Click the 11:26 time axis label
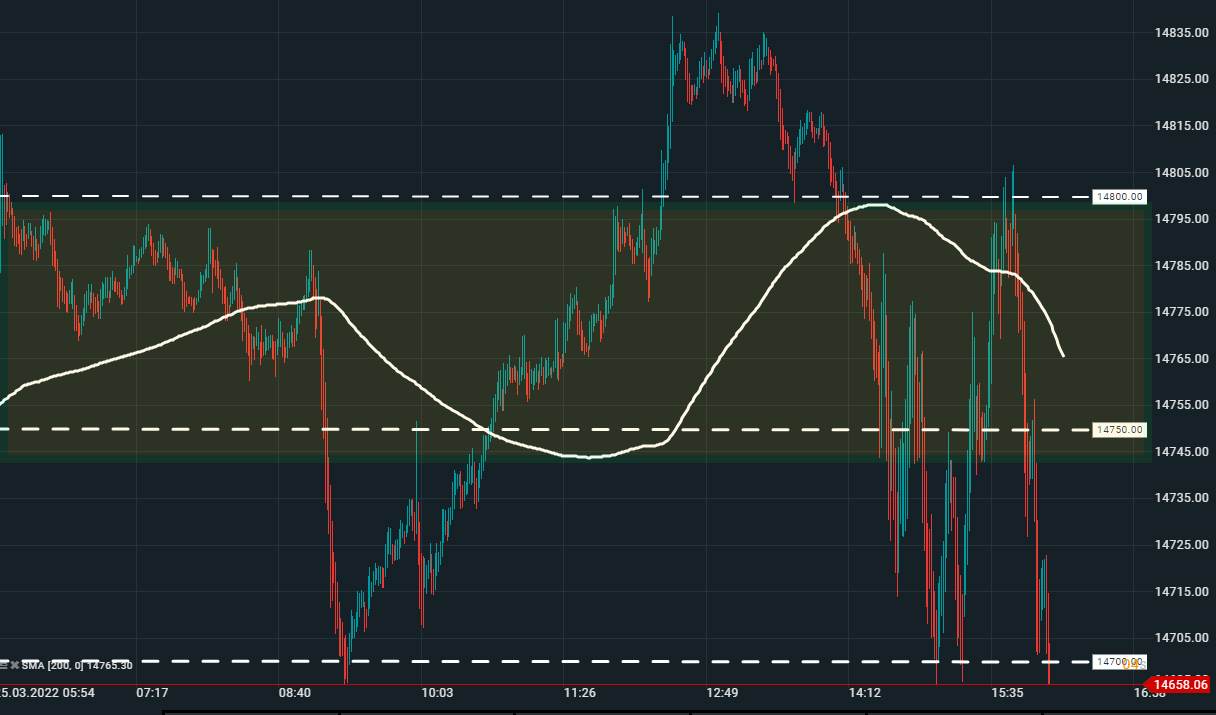Viewport: 1216px width, 715px height. [580, 693]
